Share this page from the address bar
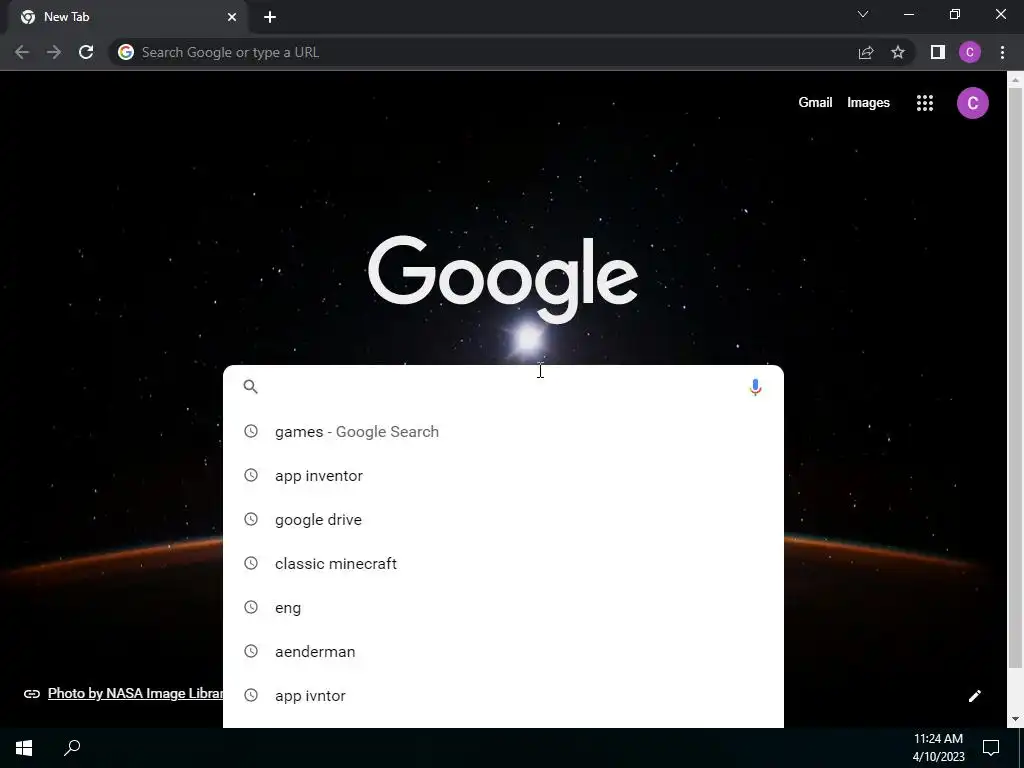The height and width of the screenshot is (768, 1024). pyautogui.click(x=866, y=52)
